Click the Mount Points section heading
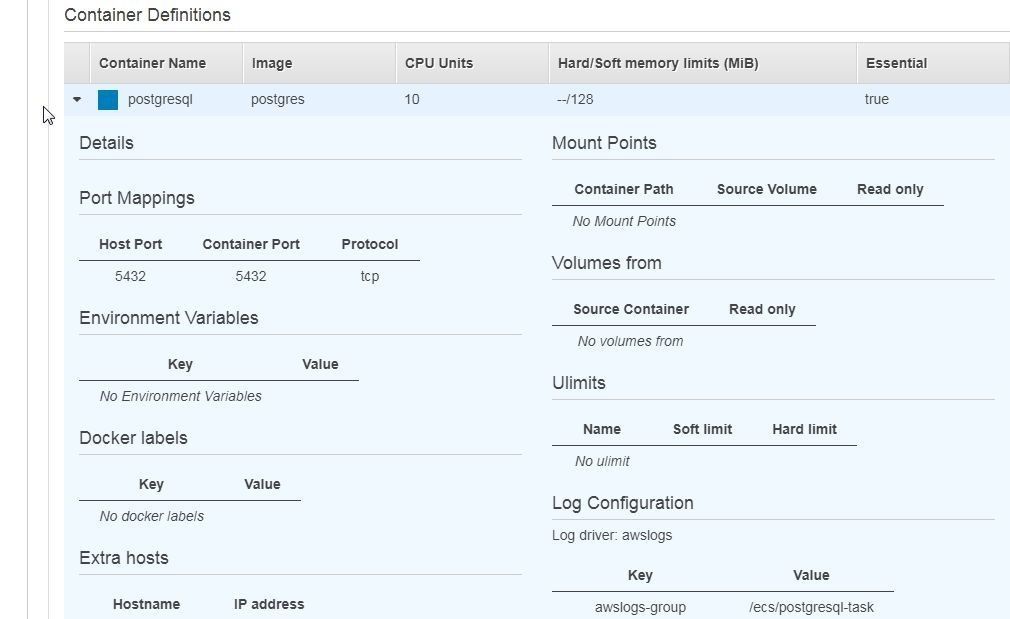1010x619 pixels. point(604,143)
